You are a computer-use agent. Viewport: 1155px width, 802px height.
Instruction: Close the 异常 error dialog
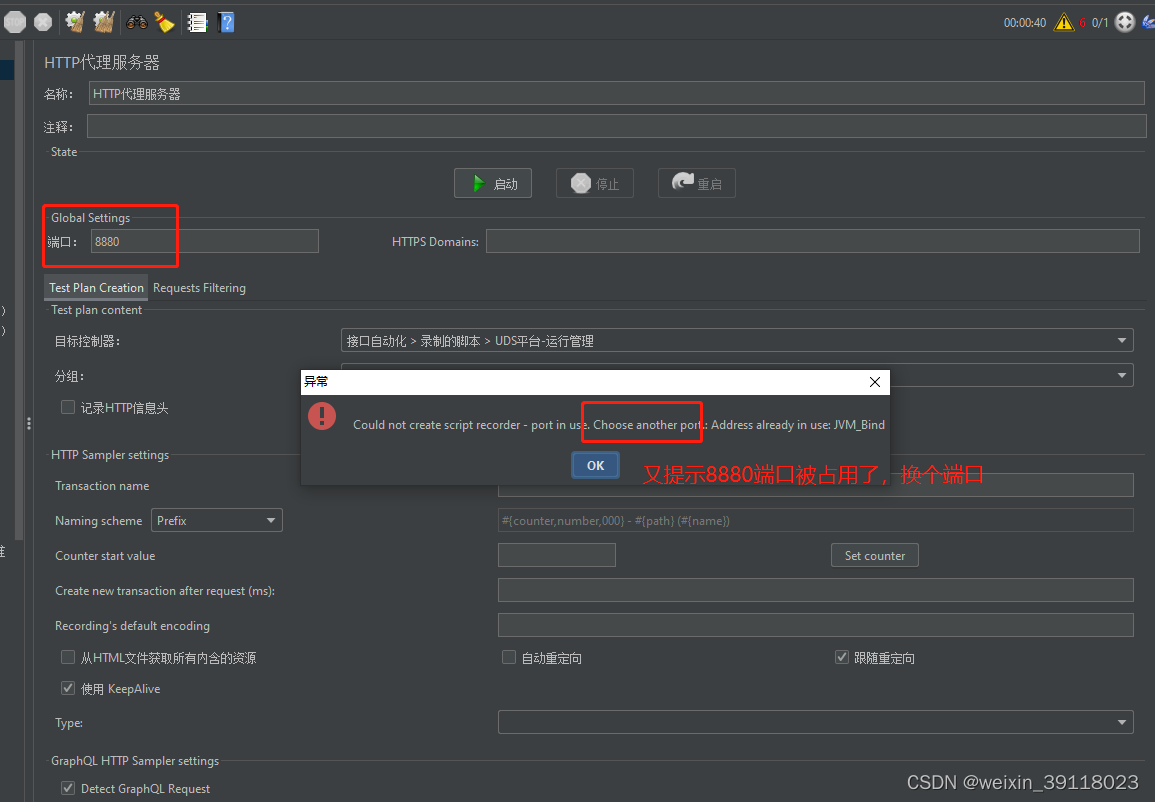coord(874,381)
